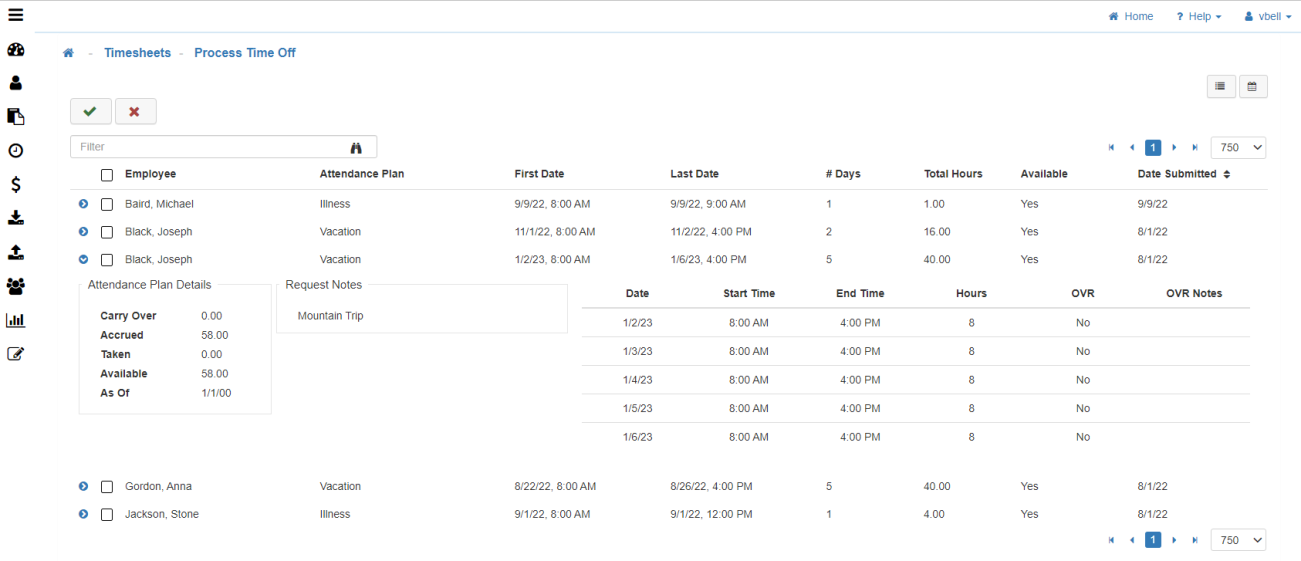Click the bar chart reports sidebar icon
Screen dimensions: 1301x561
(16, 320)
